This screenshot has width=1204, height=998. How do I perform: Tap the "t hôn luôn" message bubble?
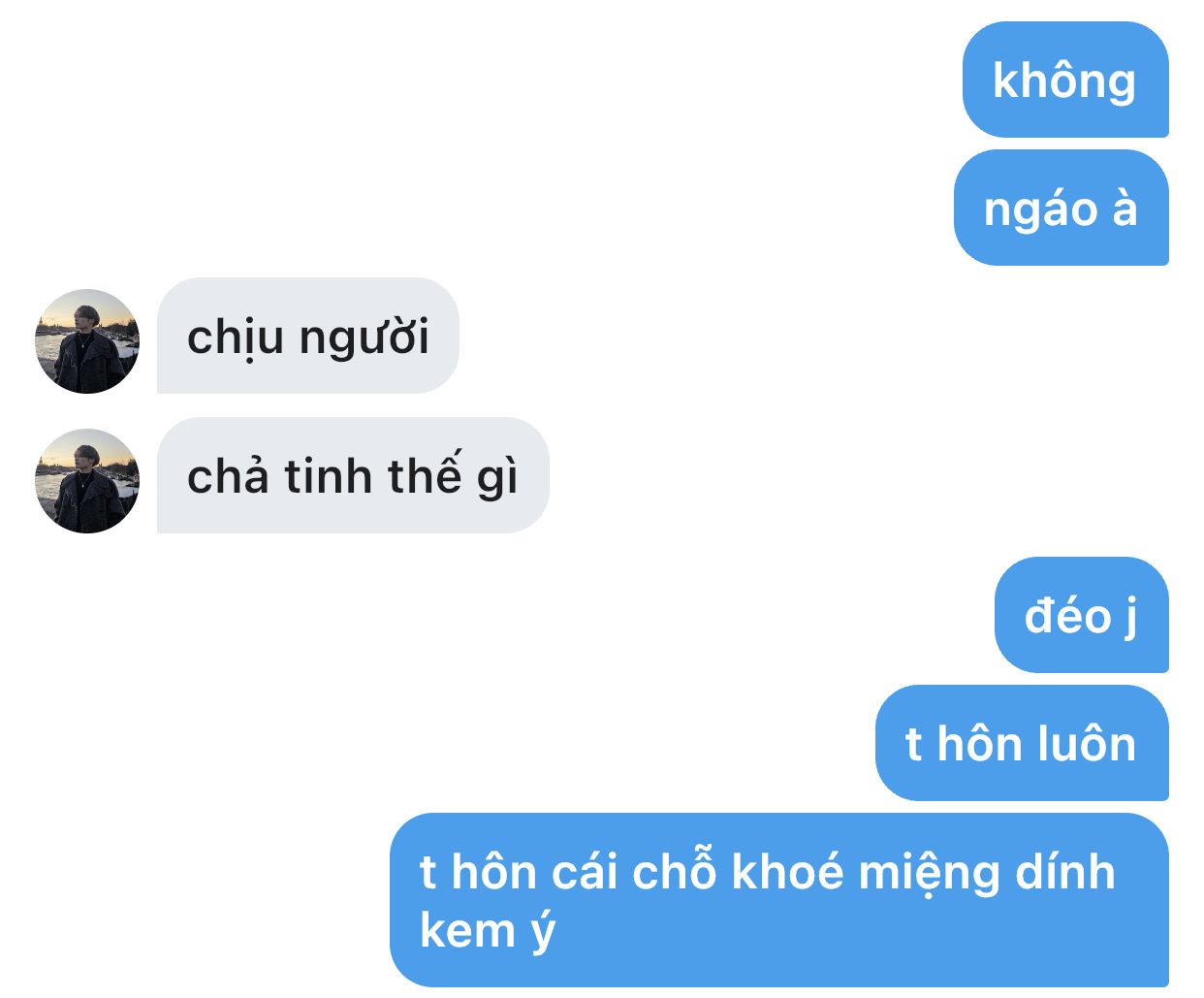1022,743
